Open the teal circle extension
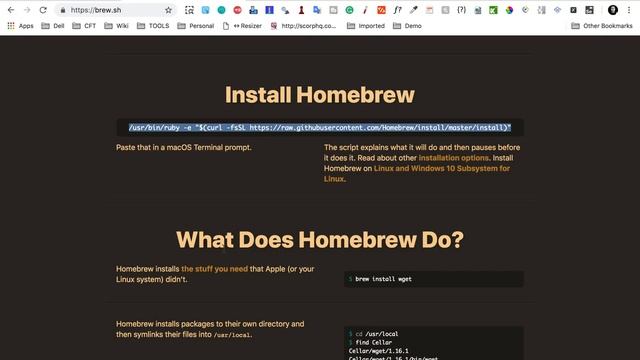This screenshot has width=640, height=360. coord(221,10)
